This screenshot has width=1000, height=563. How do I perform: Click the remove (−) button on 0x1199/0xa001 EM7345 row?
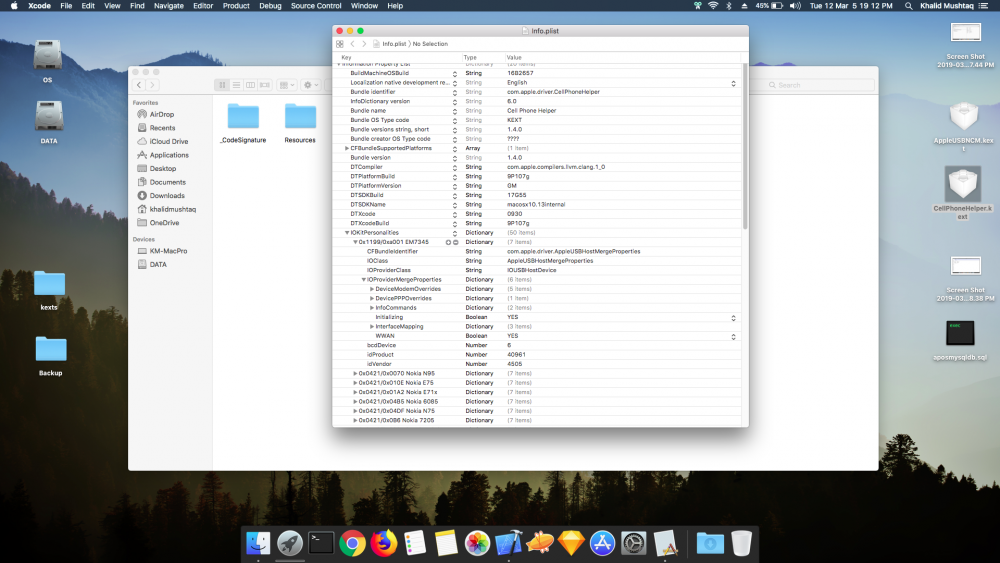pos(455,242)
